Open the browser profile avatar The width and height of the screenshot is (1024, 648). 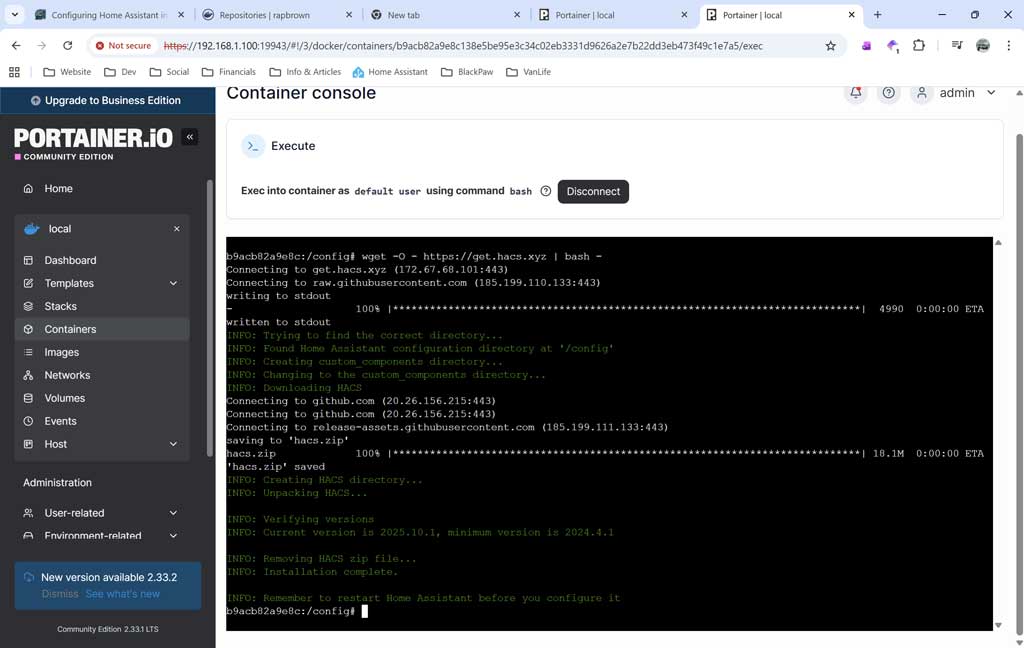[982, 45]
